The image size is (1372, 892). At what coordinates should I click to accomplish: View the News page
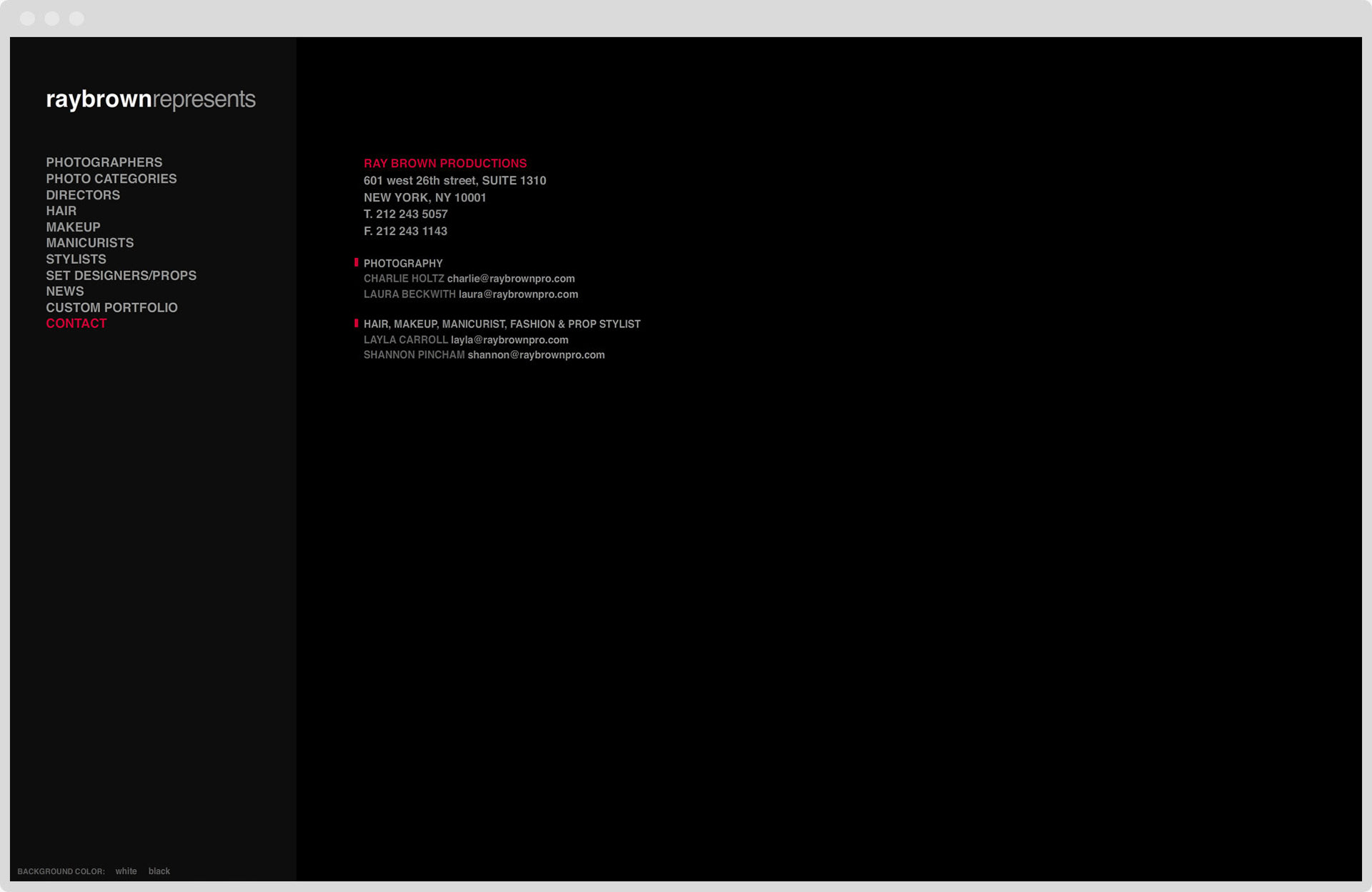click(x=64, y=292)
